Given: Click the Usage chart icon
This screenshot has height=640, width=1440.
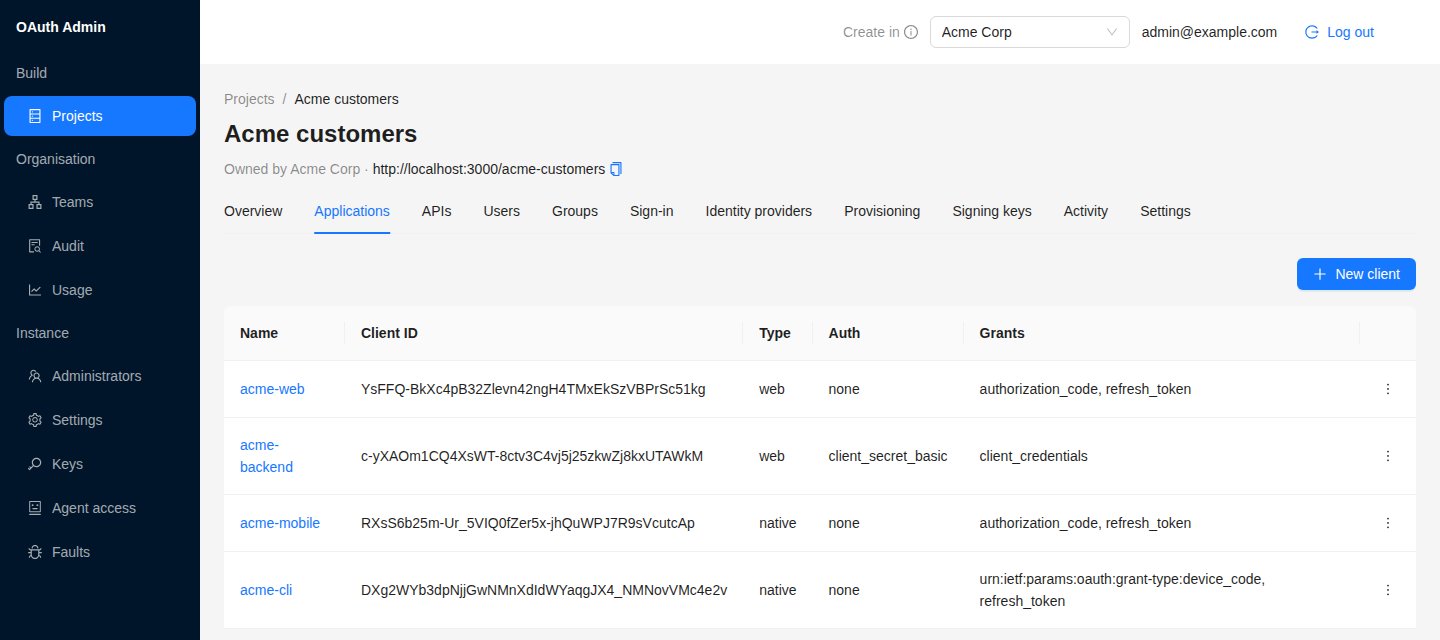Looking at the screenshot, I should click(x=35, y=290).
